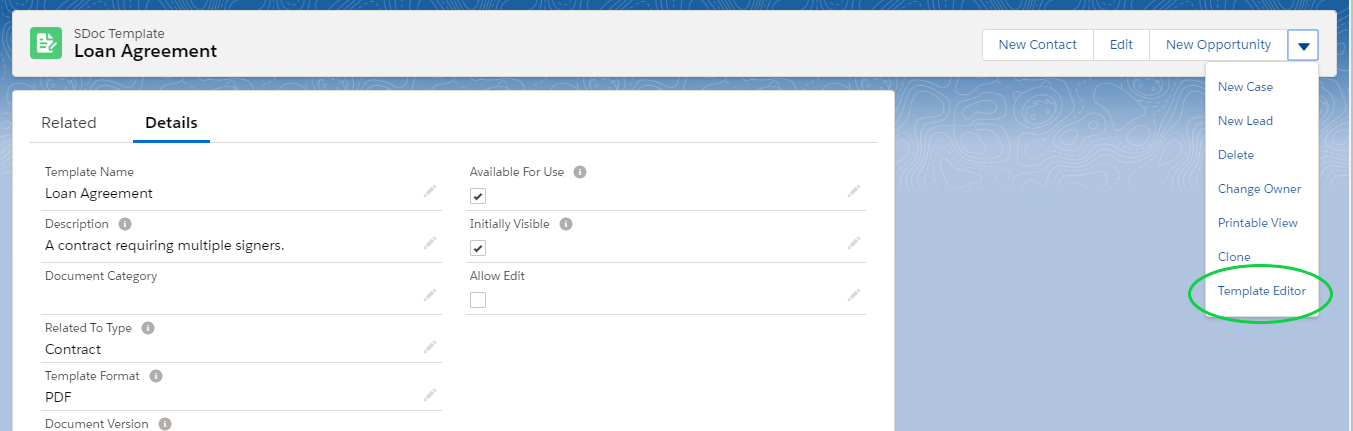Viewport: 1353px width, 431px height.
Task: Click the New Opportunity button
Action: tap(1218, 45)
